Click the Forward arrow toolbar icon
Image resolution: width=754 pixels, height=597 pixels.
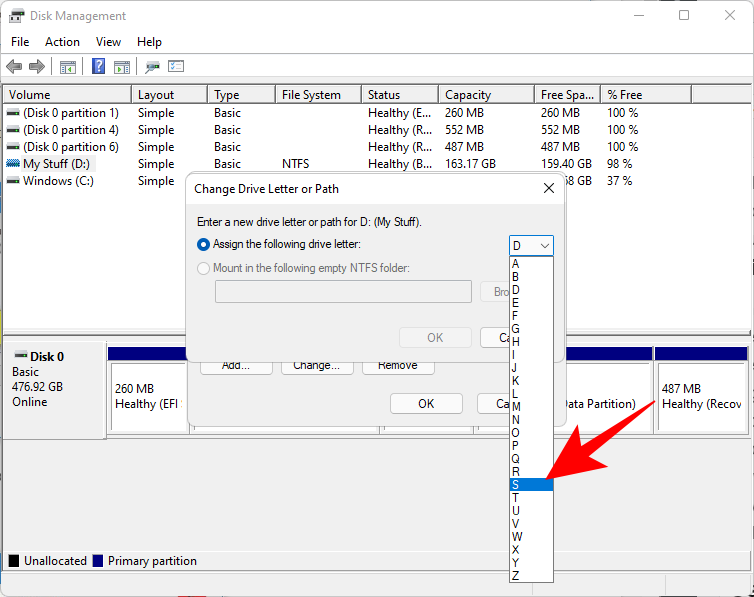(x=37, y=67)
